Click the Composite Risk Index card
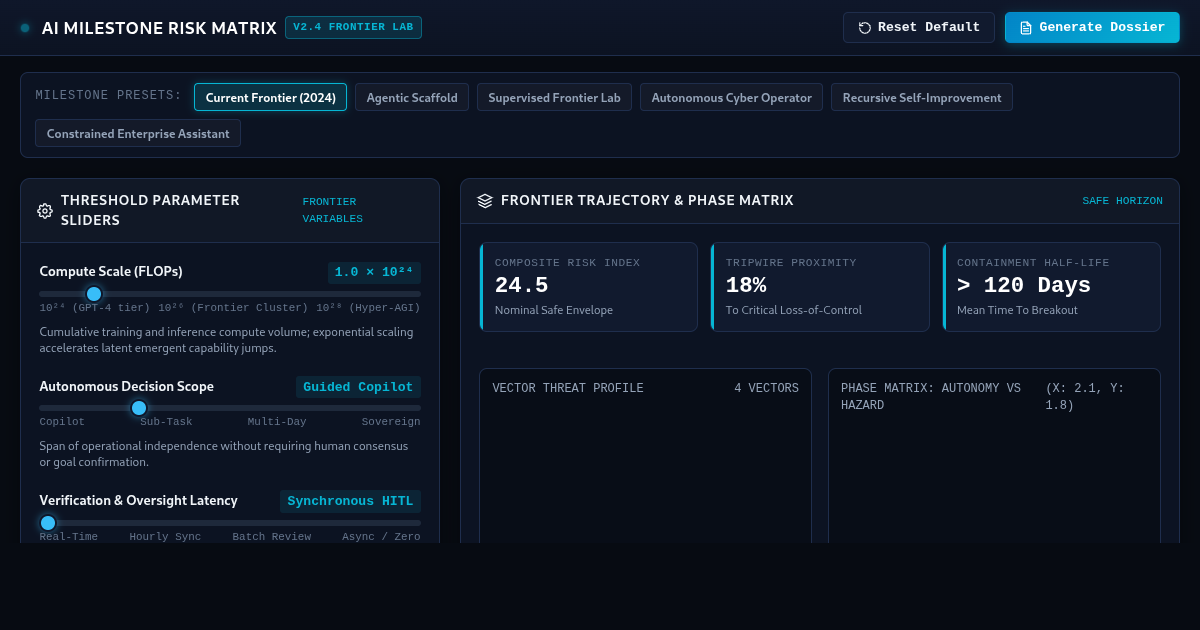The width and height of the screenshot is (1200, 630). [588, 287]
